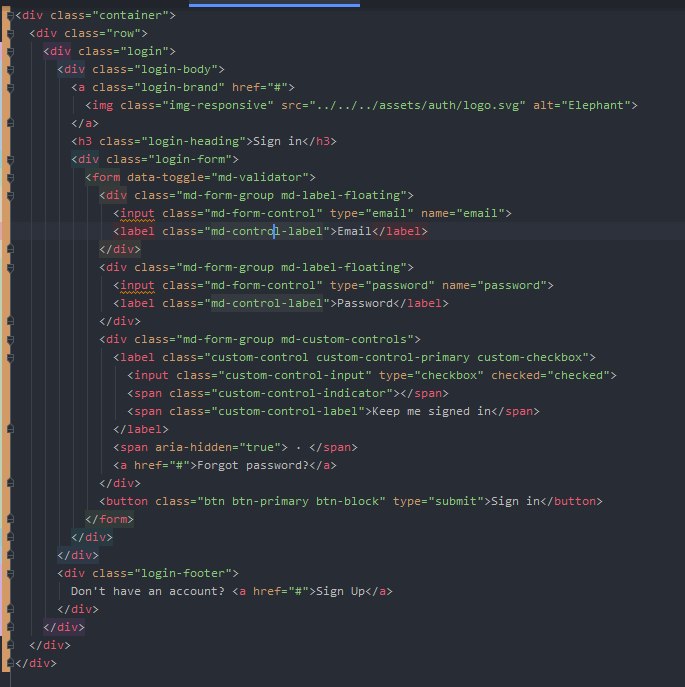Click the "img-responsive" class value
Screen dimensions: 685x687
point(218,105)
